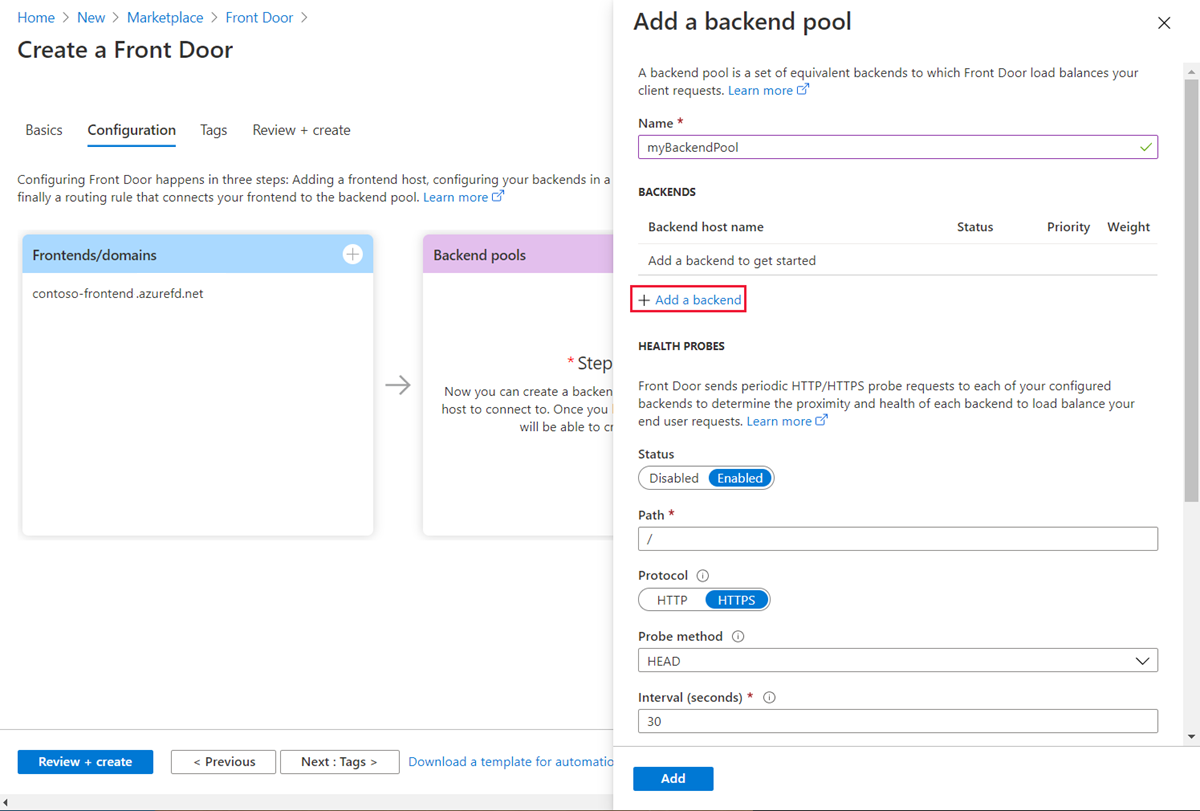Switch to the Basics tab
This screenshot has width=1200, height=811.
pos(43,130)
